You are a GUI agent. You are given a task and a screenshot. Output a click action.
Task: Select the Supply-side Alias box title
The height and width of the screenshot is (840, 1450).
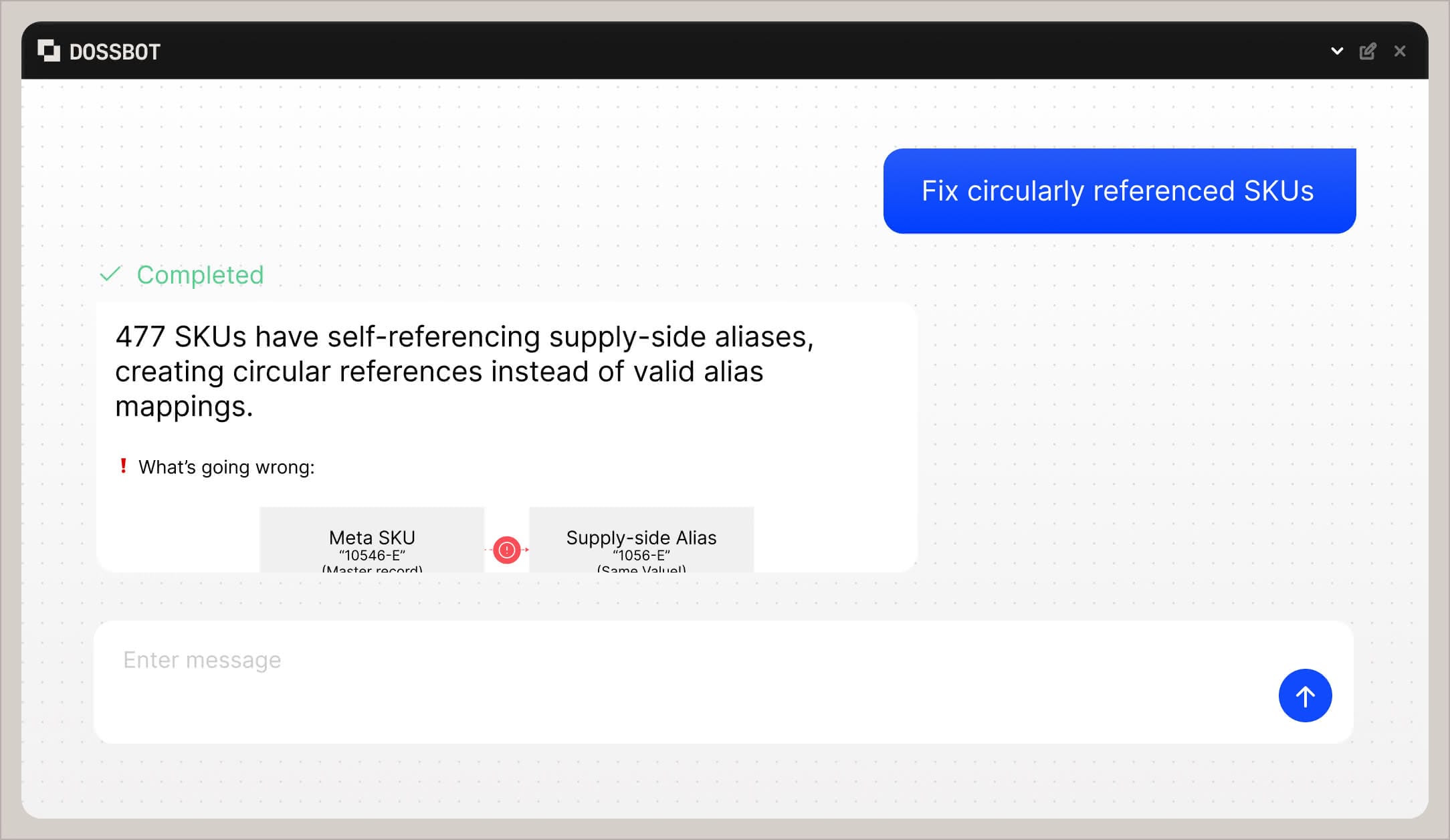[641, 538]
